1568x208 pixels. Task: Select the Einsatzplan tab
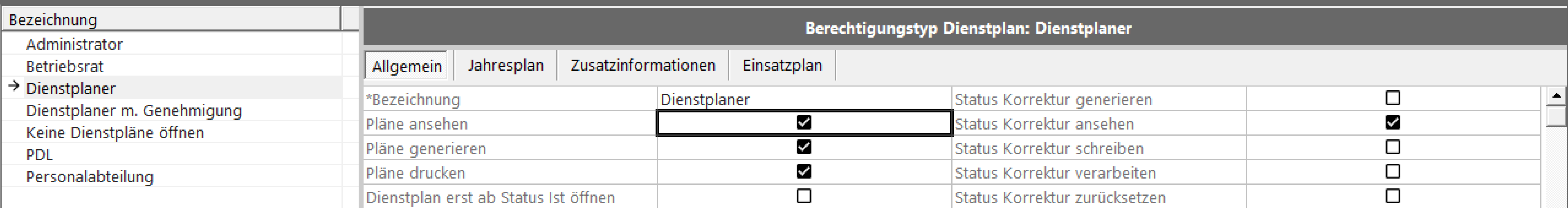pos(782,66)
